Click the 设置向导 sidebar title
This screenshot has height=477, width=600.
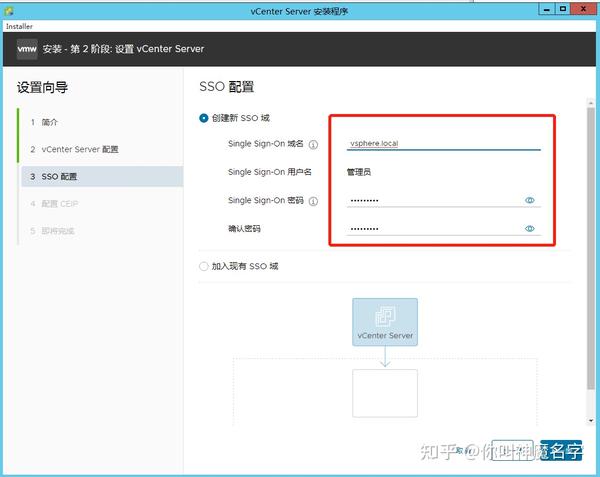click(x=42, y=87)
